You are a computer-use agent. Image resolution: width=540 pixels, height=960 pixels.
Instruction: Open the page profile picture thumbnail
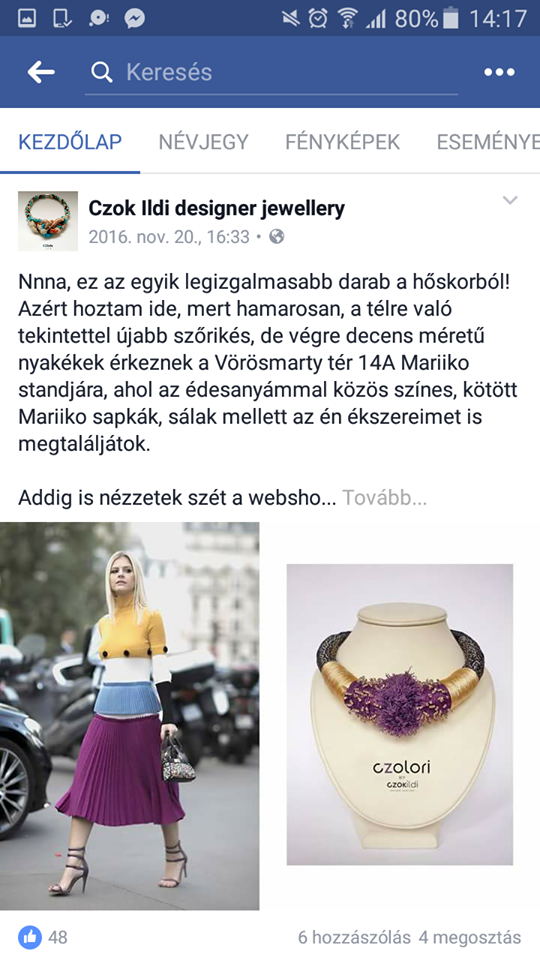point(48,221)
